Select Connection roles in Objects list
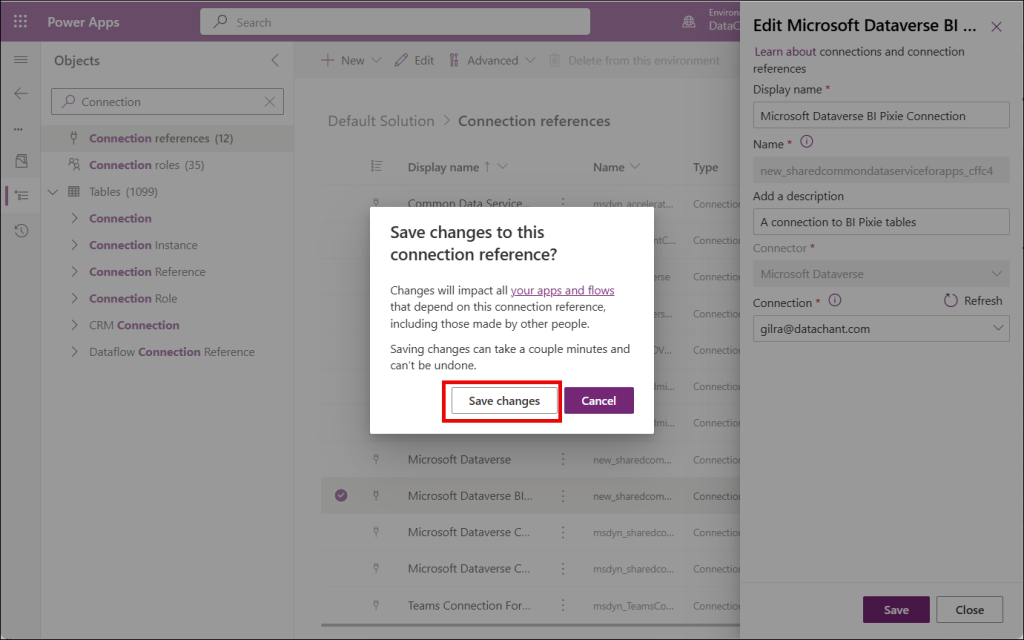The width and height of the screenshot is (1024, 640). click(145, 165)
